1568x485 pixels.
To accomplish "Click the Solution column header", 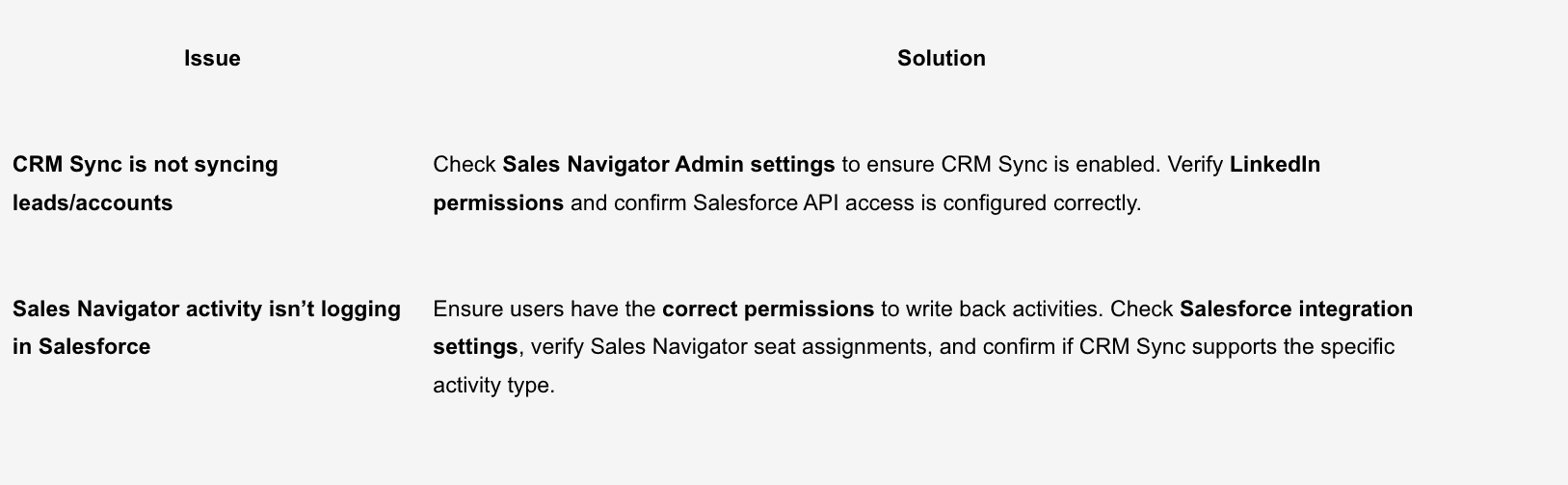I will 941,59.
